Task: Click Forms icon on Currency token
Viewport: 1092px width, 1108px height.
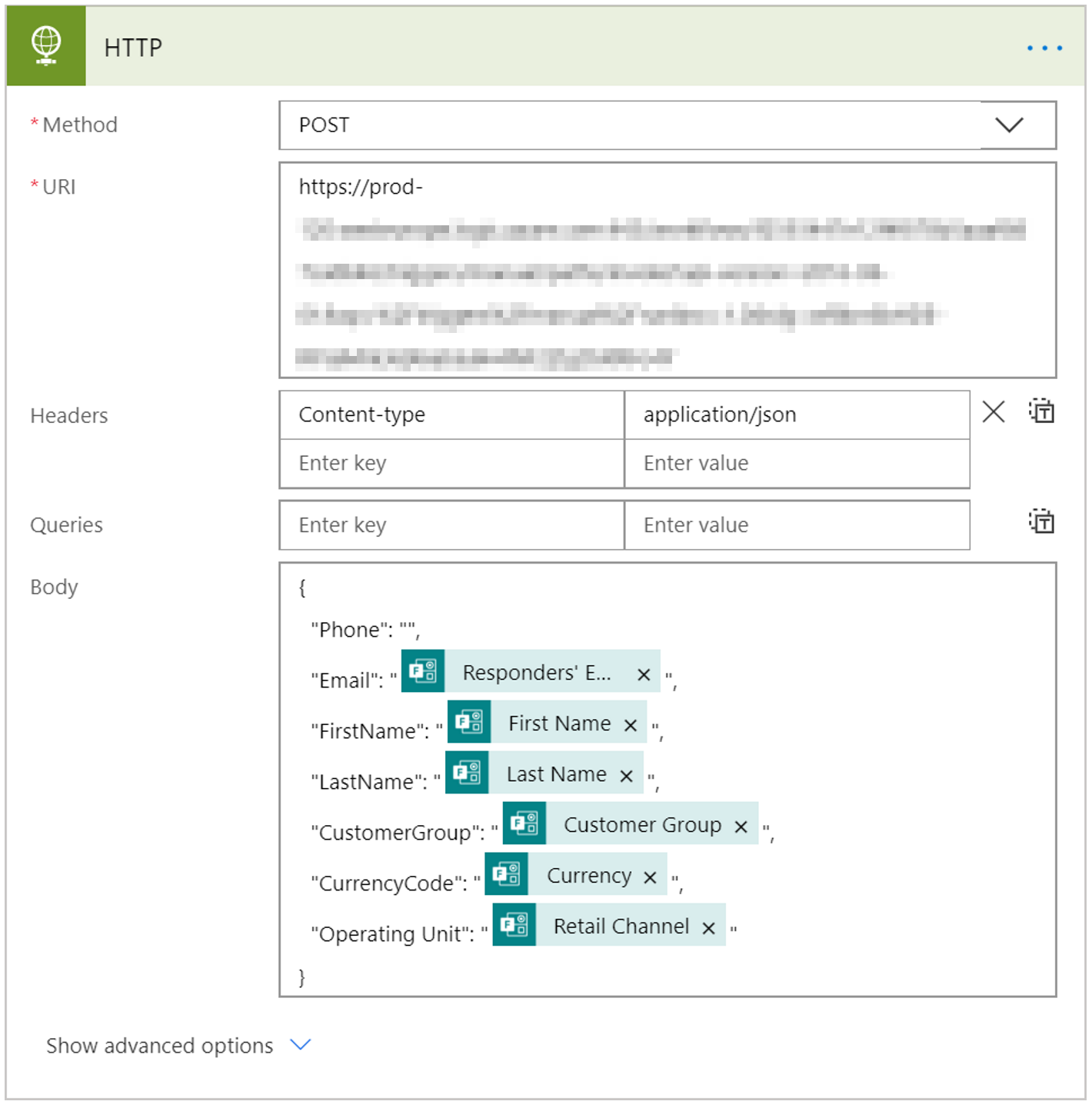Action: point(506,874)
